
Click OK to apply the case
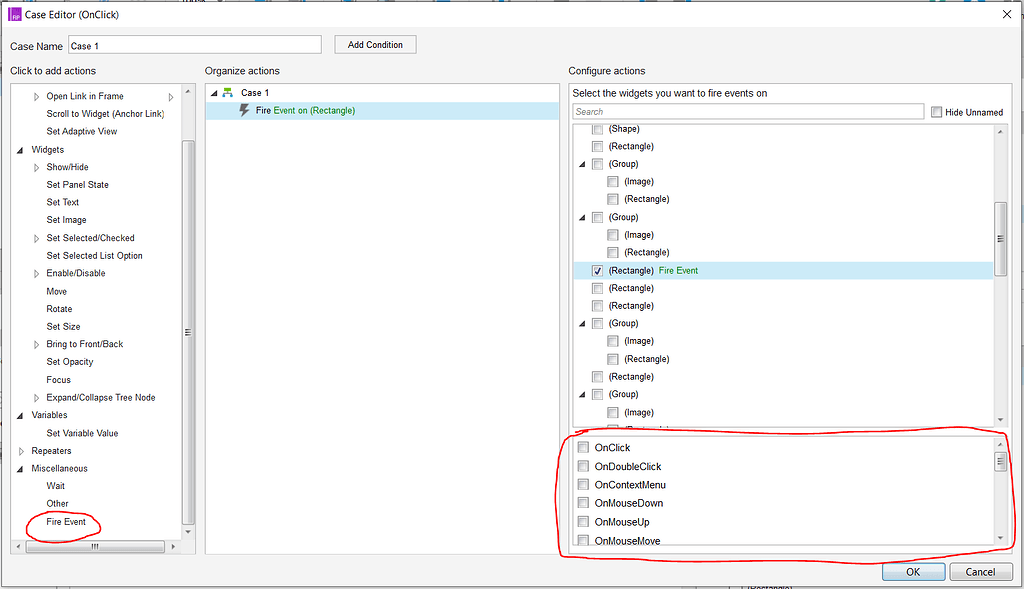coord(913,571)
